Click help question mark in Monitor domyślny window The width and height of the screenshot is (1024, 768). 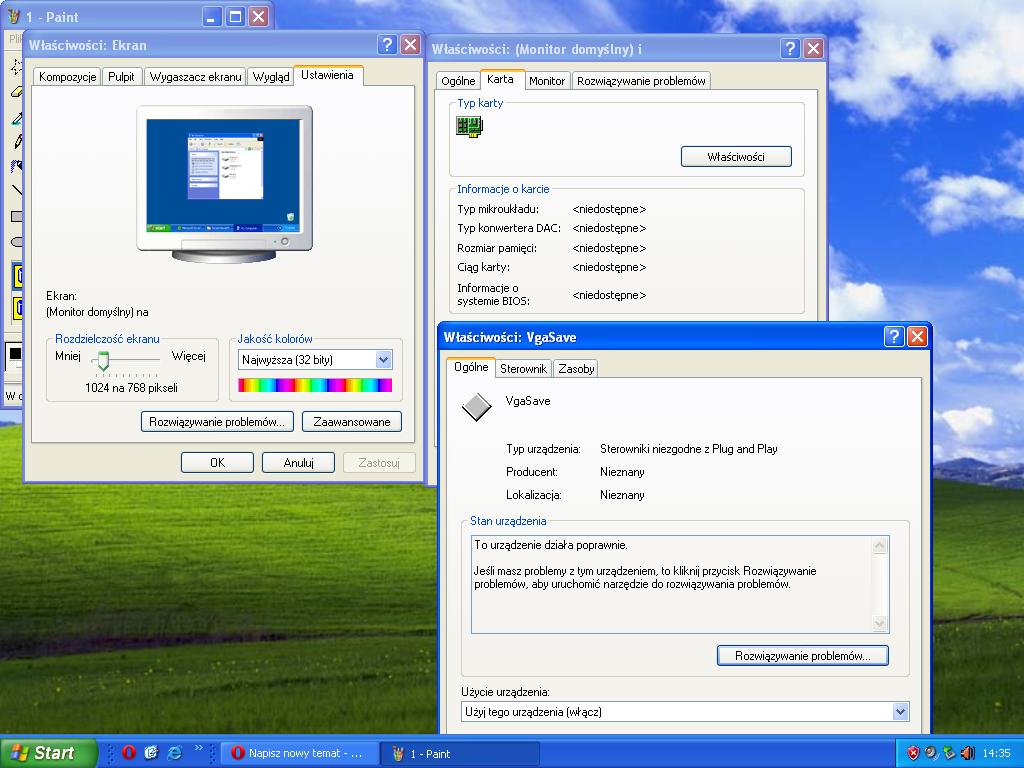pos(790,48)
